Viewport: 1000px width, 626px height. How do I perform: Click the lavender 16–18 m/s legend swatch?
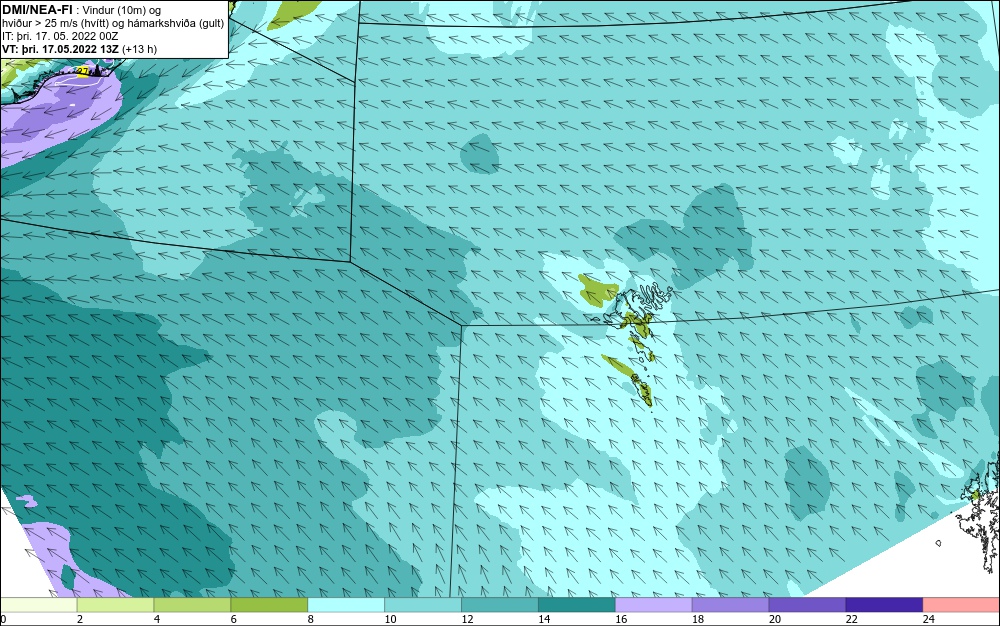654,605
